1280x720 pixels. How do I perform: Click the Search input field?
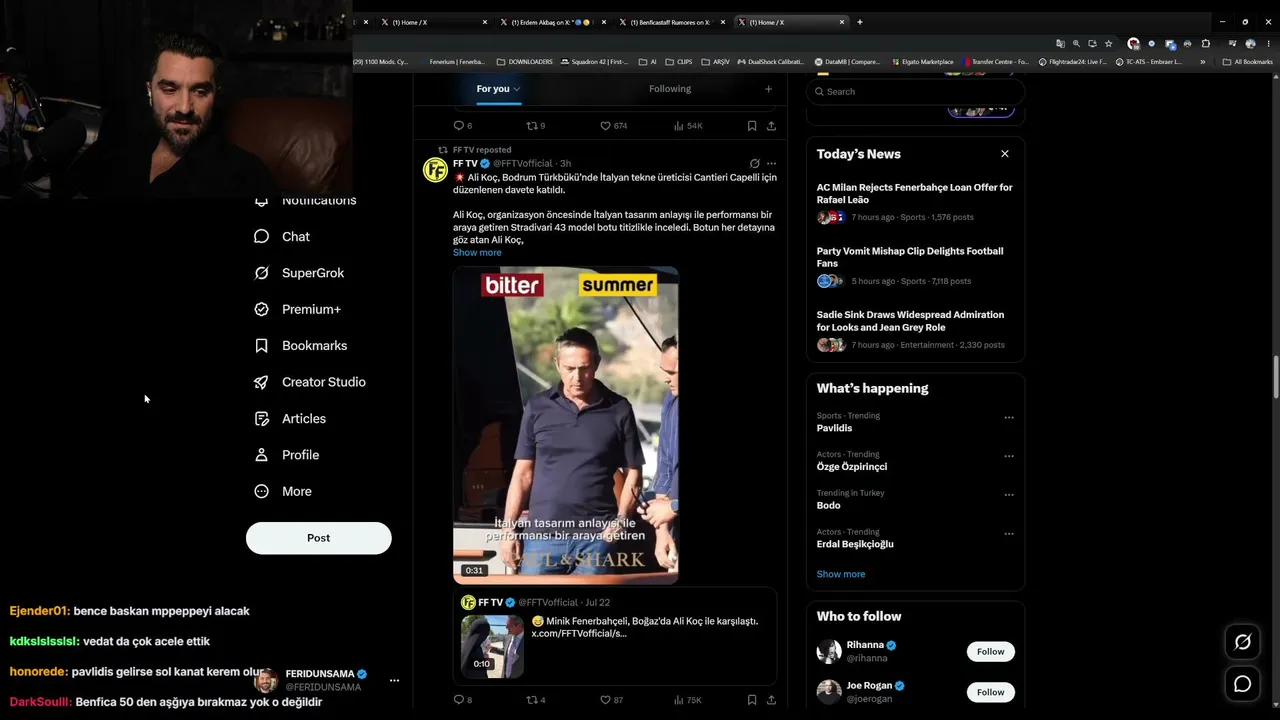click(x=916, y=91)
